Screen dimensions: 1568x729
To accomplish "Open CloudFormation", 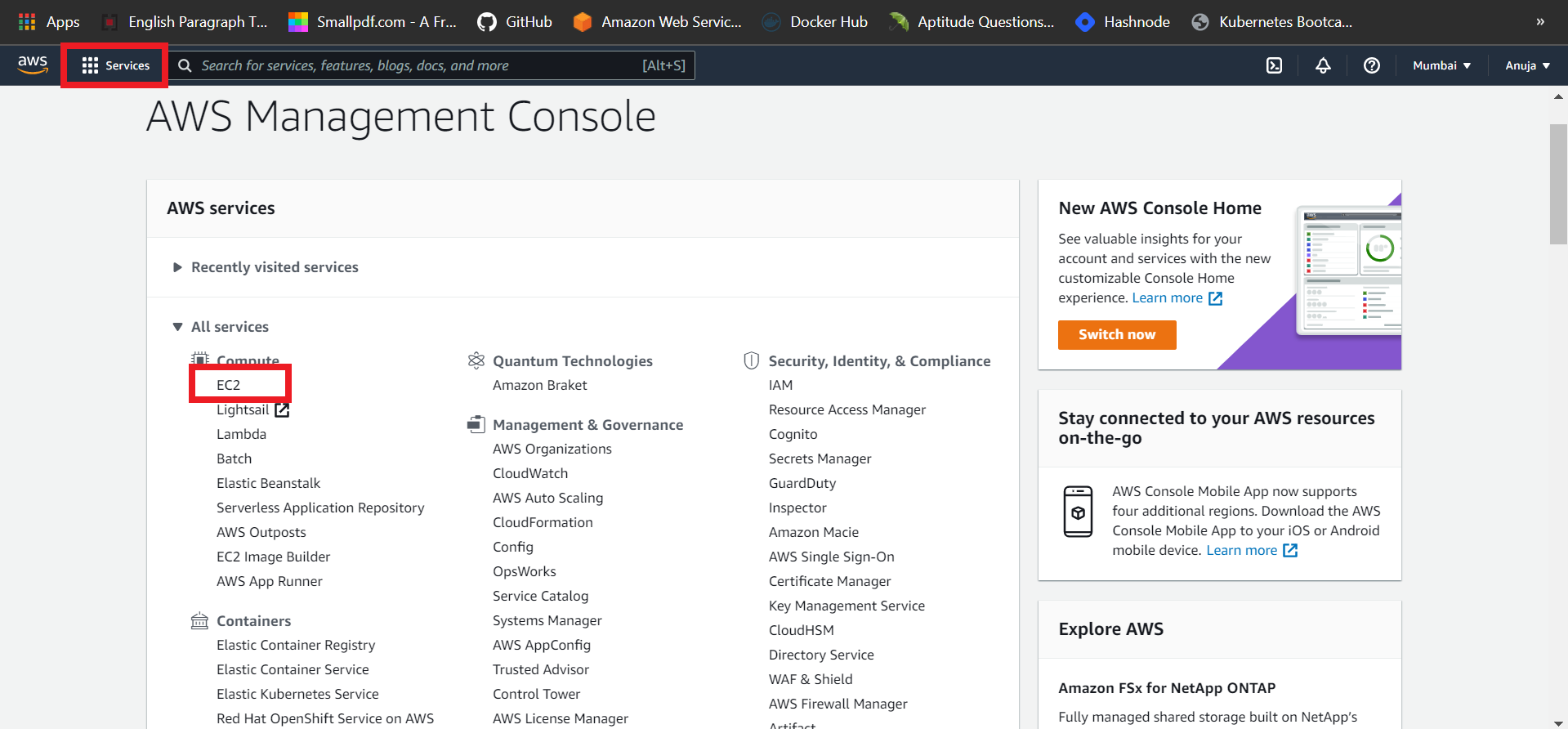I will (543, 522).
